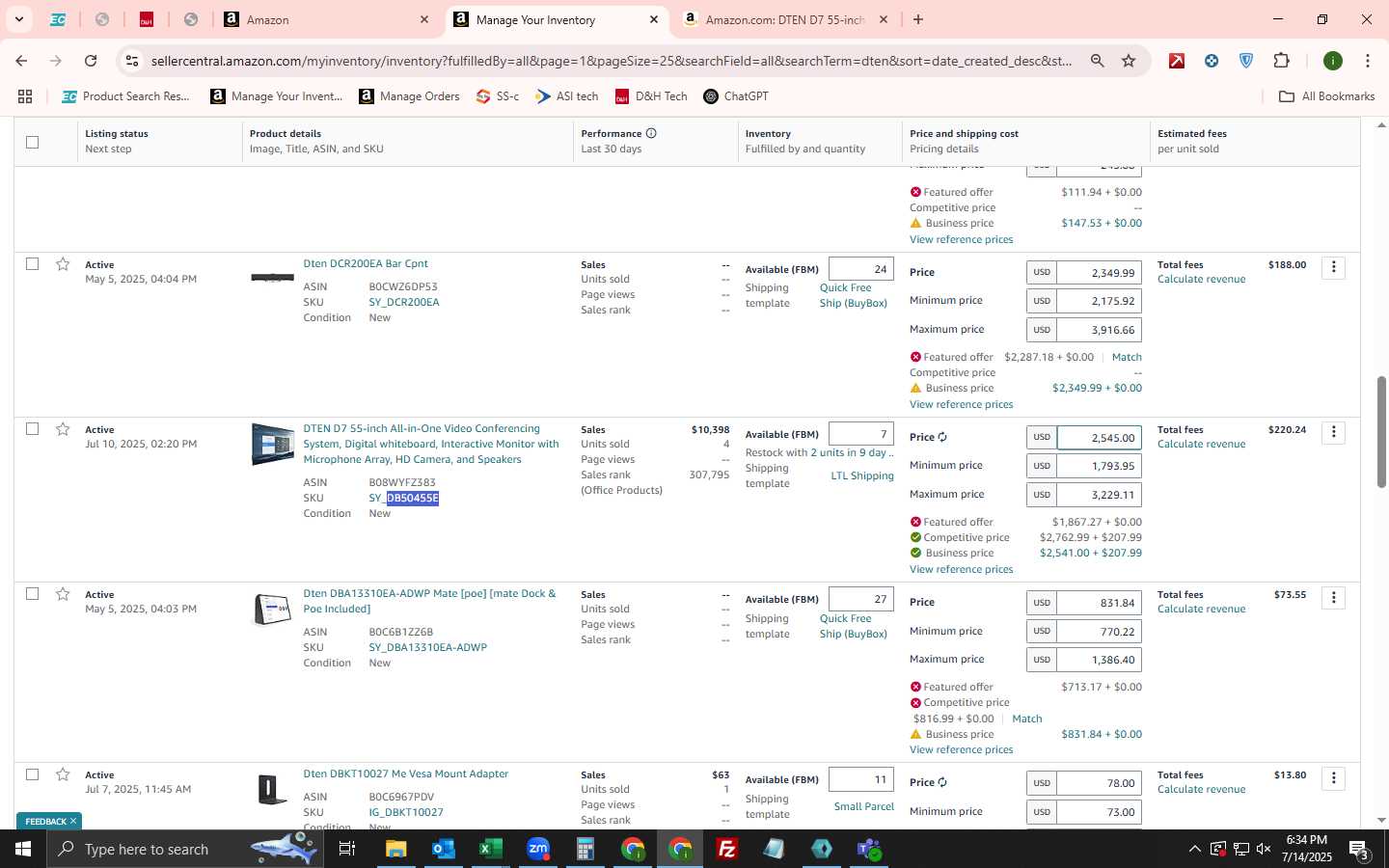
Task: Open the apps grid in bookmarks bar
Action: click(25, 96)
